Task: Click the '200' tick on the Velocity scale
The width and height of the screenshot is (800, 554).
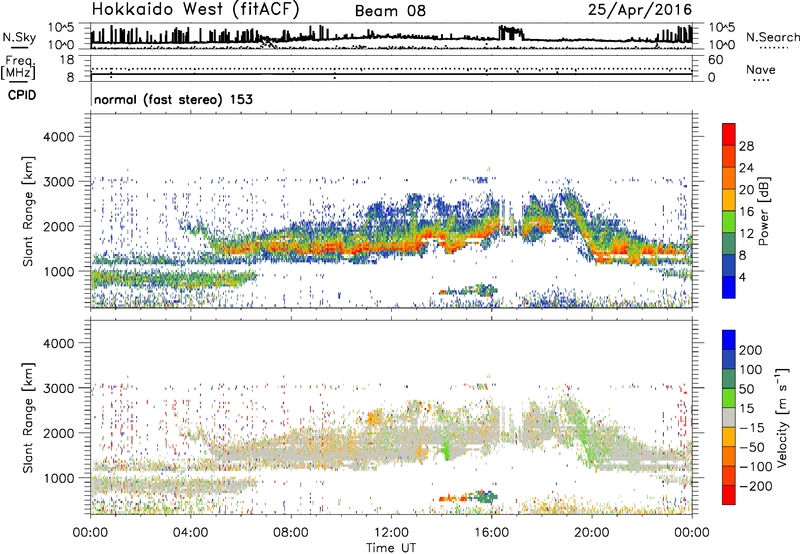Action: [x=750, y=350]
